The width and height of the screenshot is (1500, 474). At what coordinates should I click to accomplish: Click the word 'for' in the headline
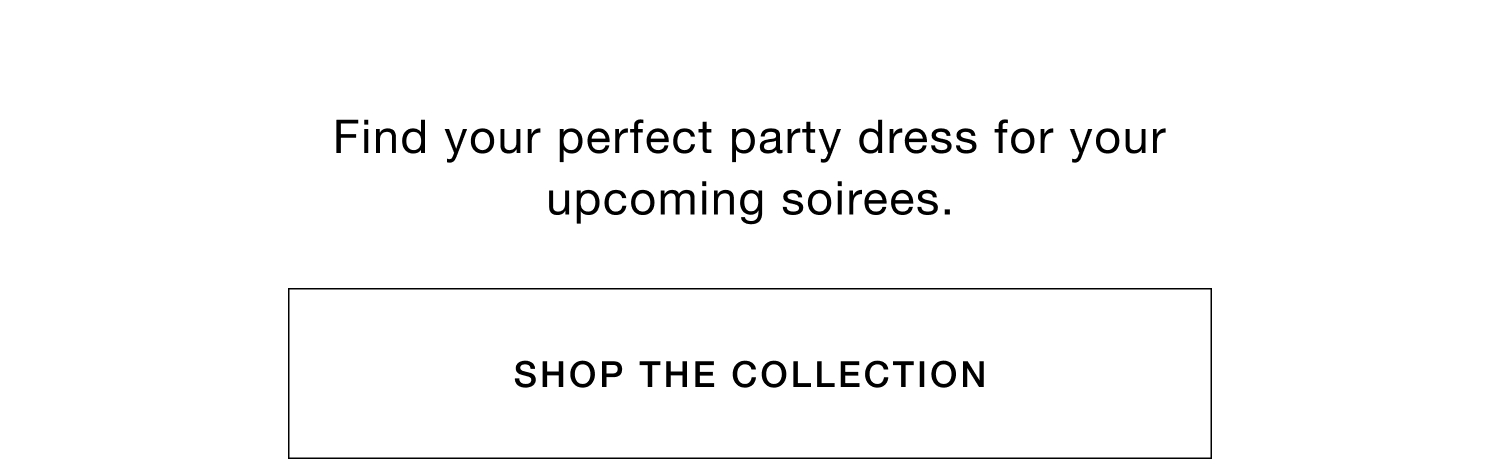(1024, 137)
